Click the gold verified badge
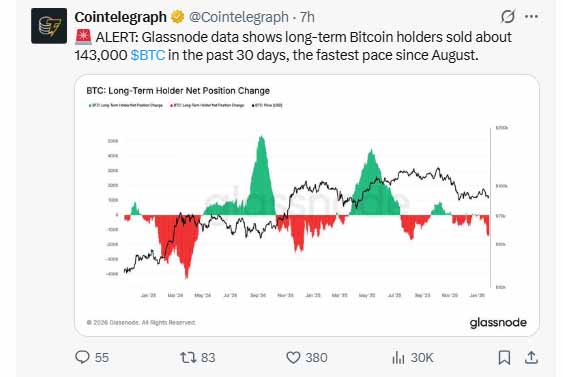The height and width of the screenshot is (377, 563). pyautogui.click(x=177, y=17)
